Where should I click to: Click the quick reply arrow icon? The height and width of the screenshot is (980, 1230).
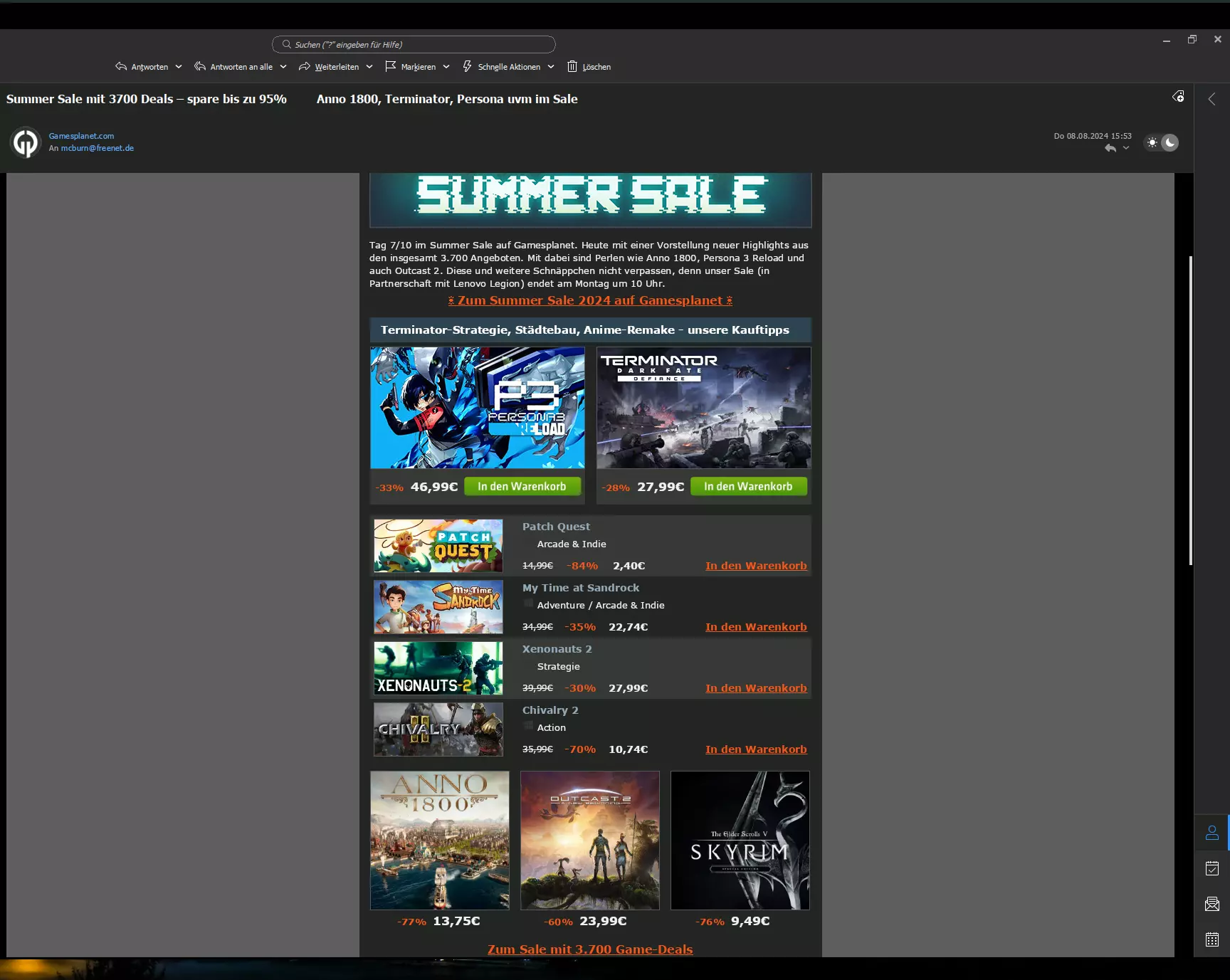pos(1110,148)
